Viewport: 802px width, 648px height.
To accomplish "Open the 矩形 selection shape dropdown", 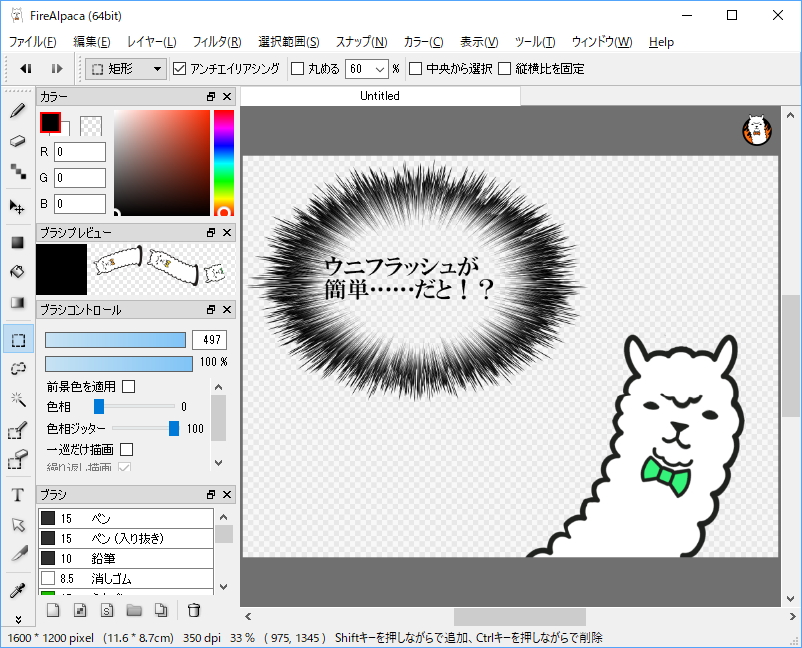I will pos(126,69).
